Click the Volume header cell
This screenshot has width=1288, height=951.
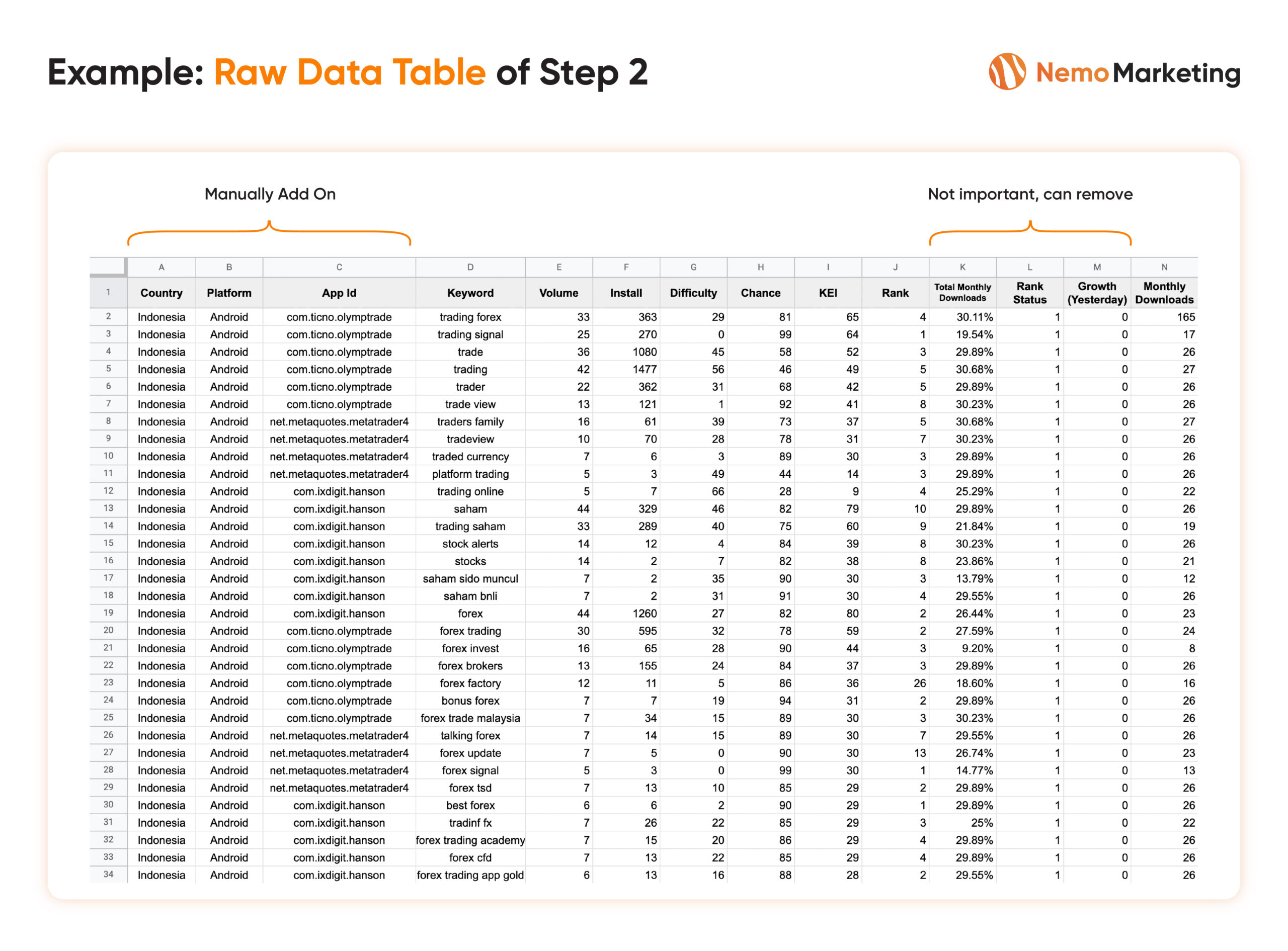click(558, 292)
